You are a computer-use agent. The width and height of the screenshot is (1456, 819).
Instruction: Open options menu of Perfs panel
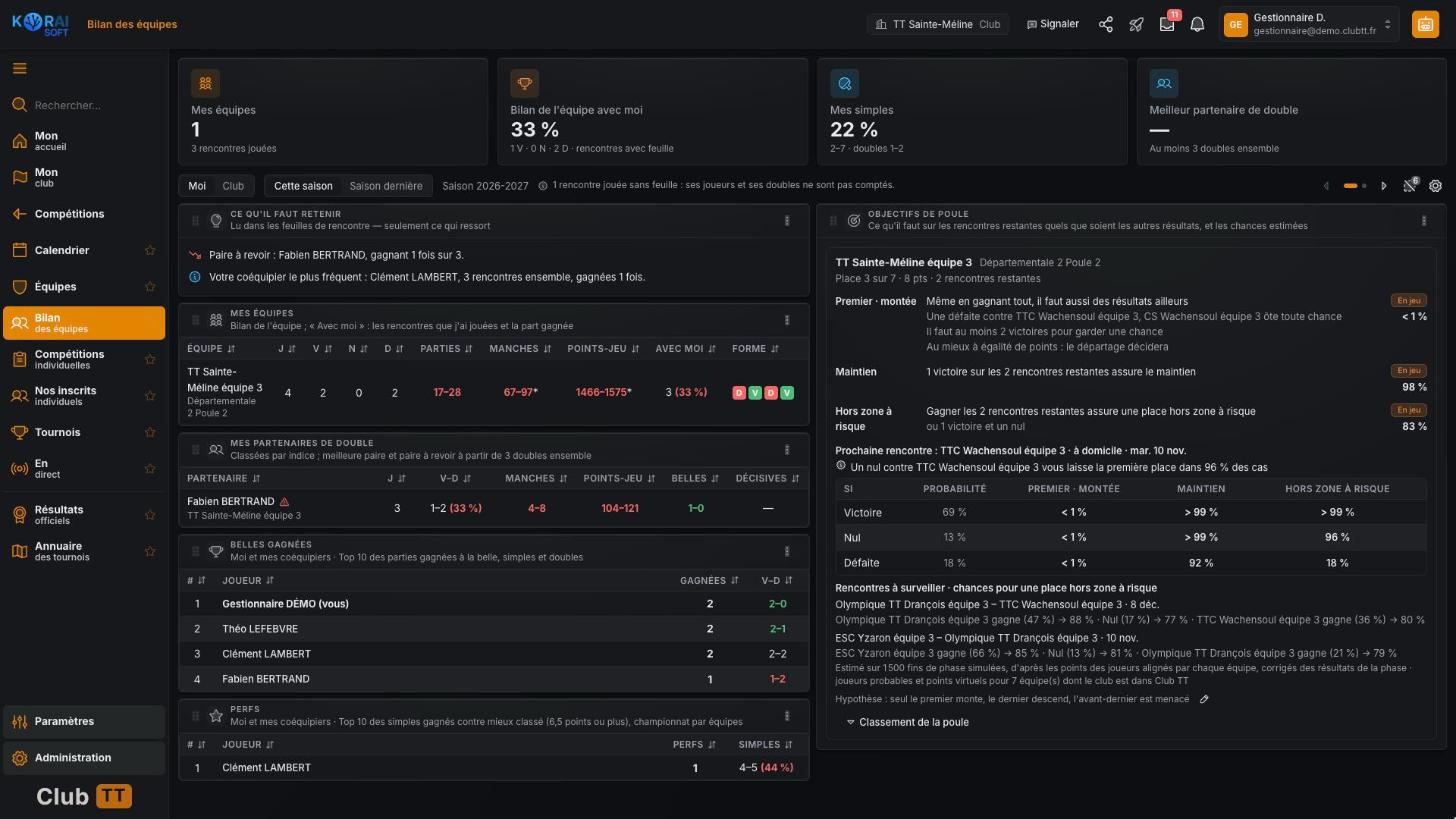(786, 715)
